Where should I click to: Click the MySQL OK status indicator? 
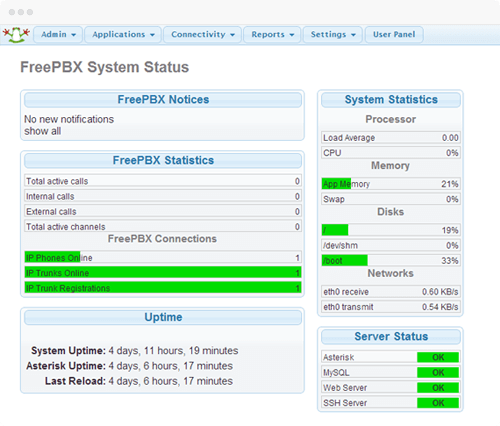438,373
